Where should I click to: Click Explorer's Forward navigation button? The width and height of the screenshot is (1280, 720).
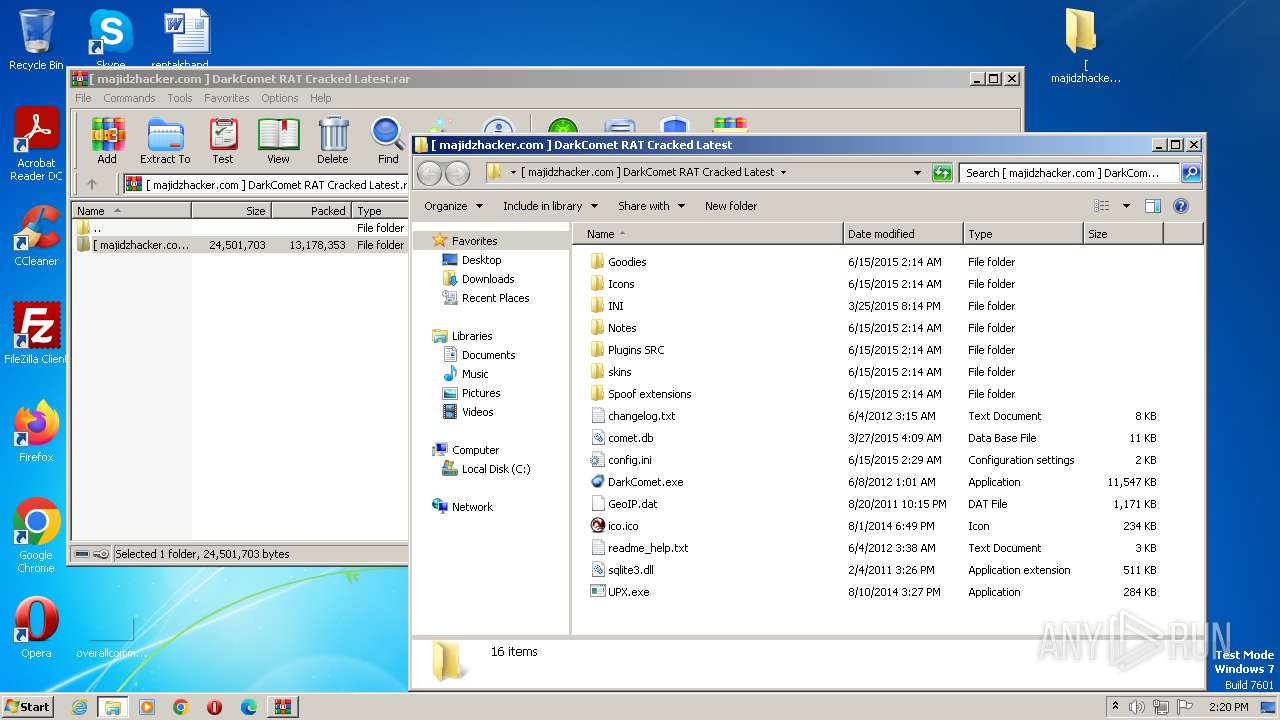pos(457,173)
